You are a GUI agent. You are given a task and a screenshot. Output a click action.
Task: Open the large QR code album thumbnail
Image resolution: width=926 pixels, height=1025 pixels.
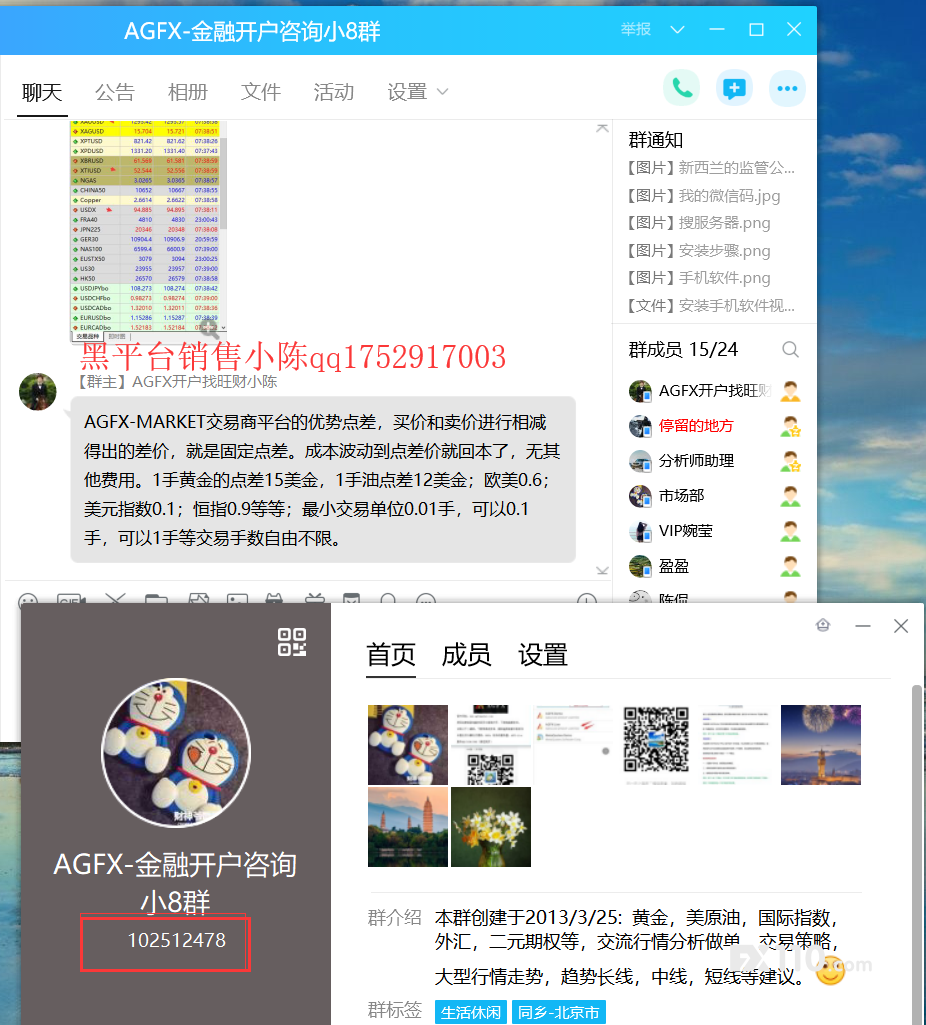tap(655, 745)
